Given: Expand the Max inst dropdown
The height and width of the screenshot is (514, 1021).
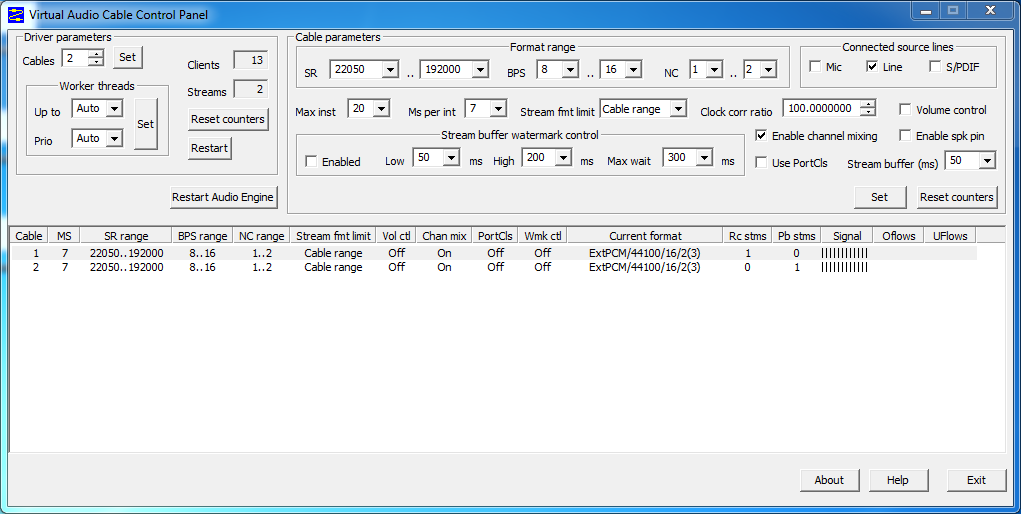Looking at the screenshot, I should click(381, 109).
